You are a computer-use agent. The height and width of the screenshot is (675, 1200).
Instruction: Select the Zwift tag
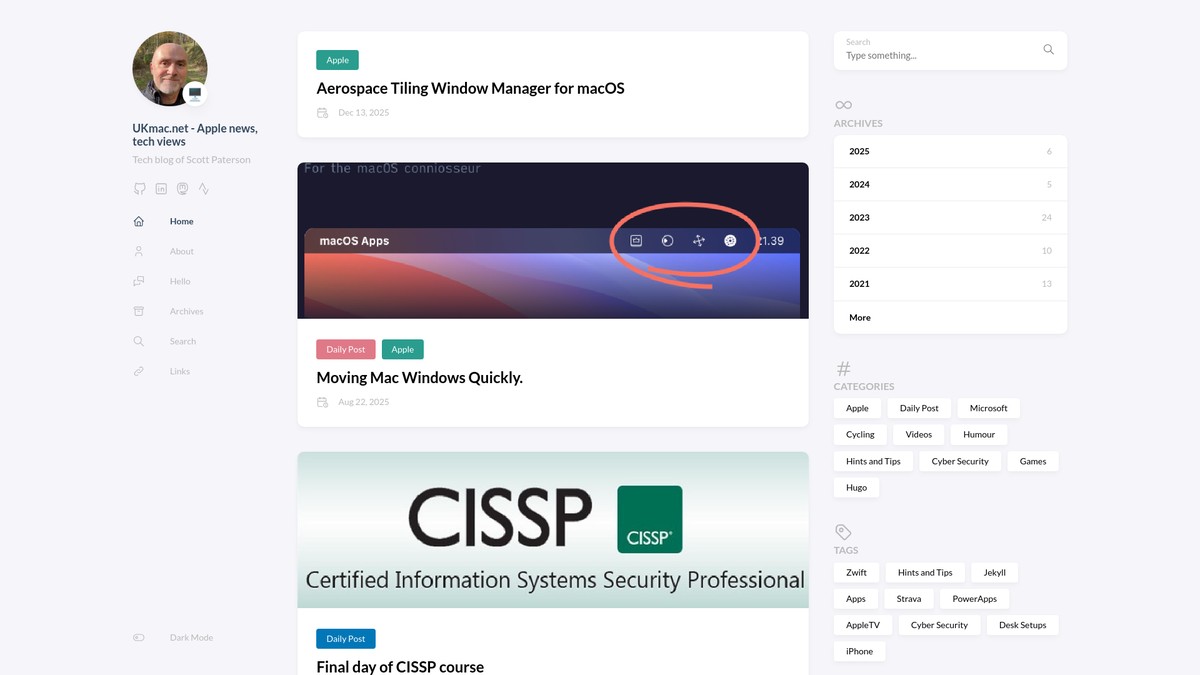856,572
